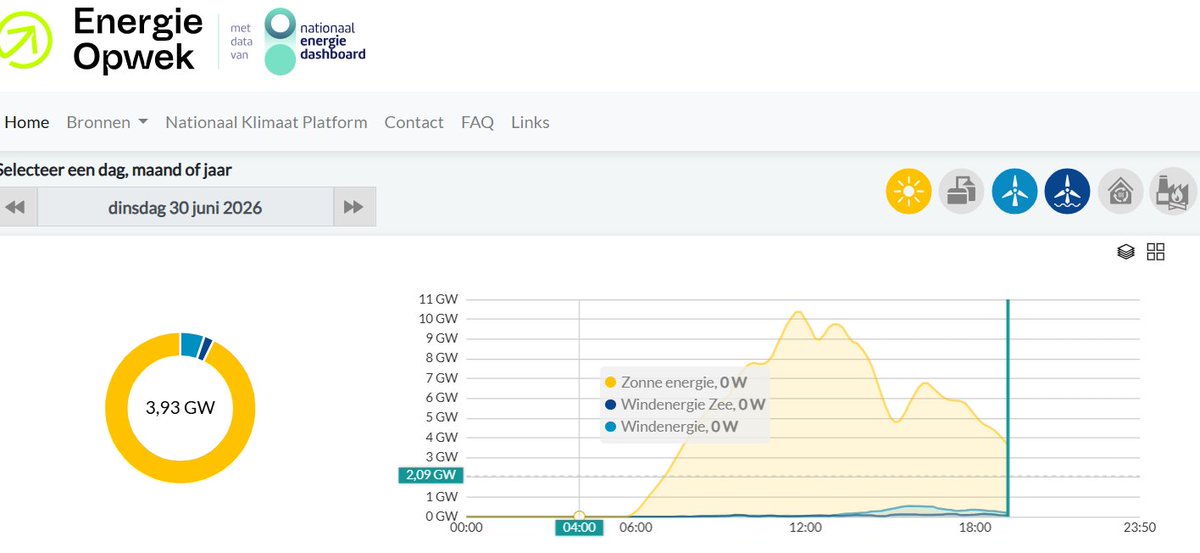Switch to stacked layers chart view
The image size is (1200, 553).
pyautogui.click(x=1125, y=252)
